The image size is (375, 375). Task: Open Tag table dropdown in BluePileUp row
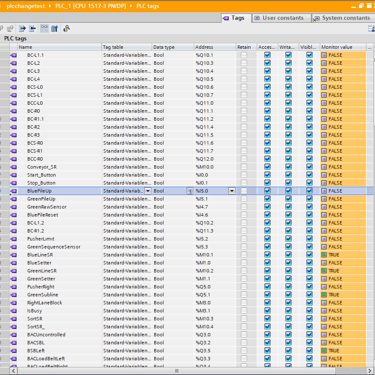(148, 191)
